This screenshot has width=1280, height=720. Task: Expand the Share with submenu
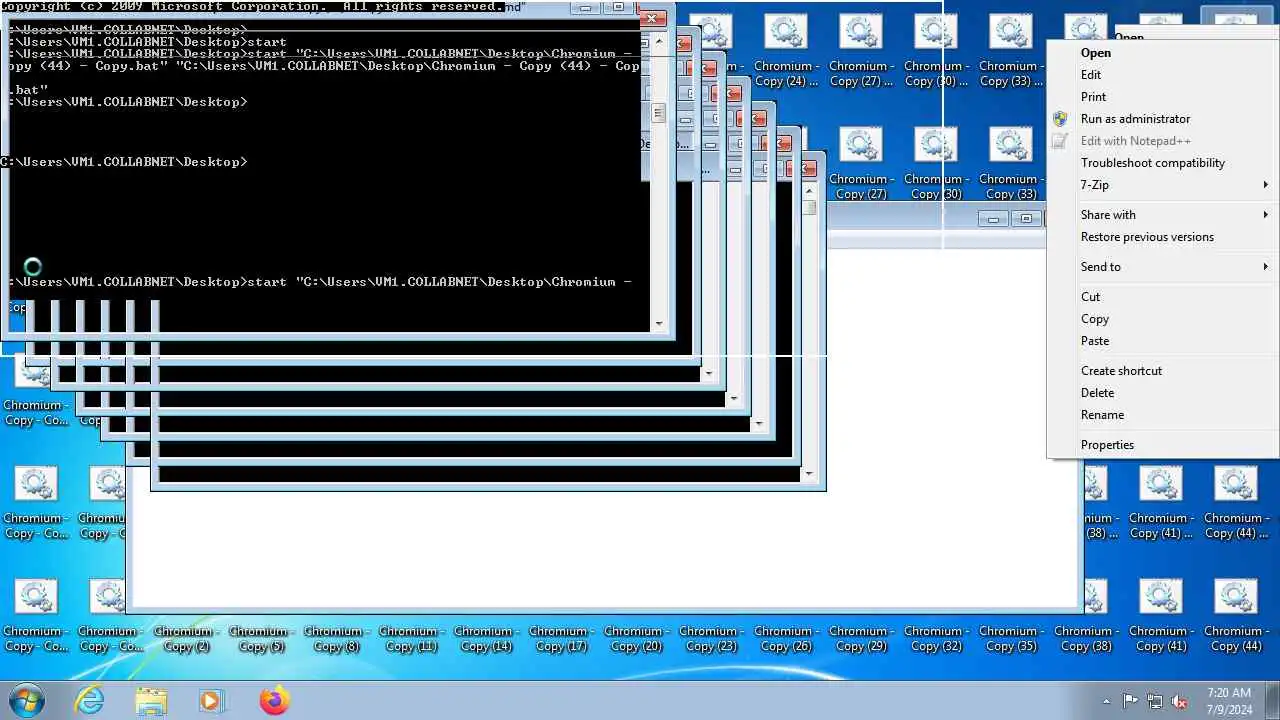tap(1162, 215)
